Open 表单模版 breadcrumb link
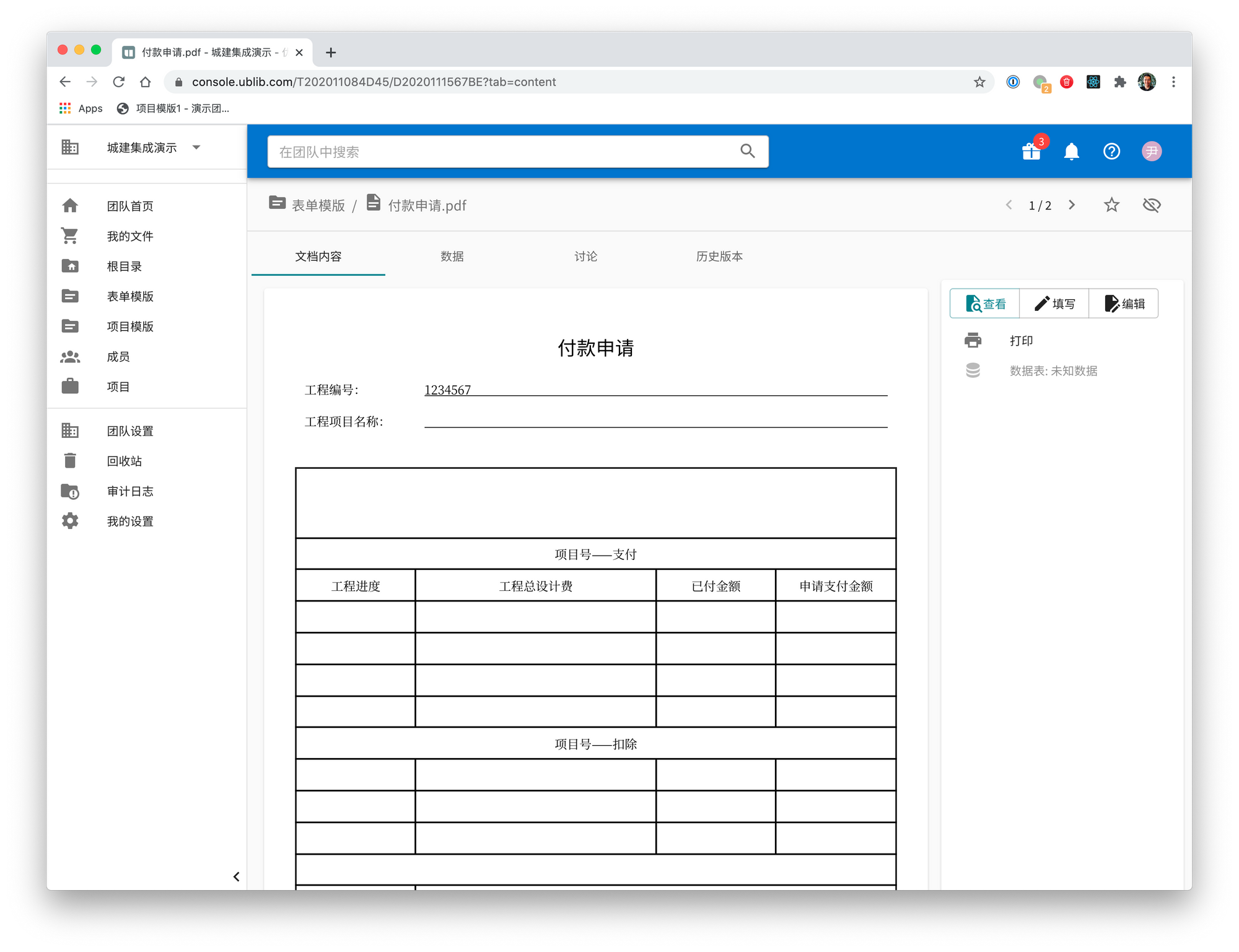This screenshot has width=1239, height=952. [318, 206]
